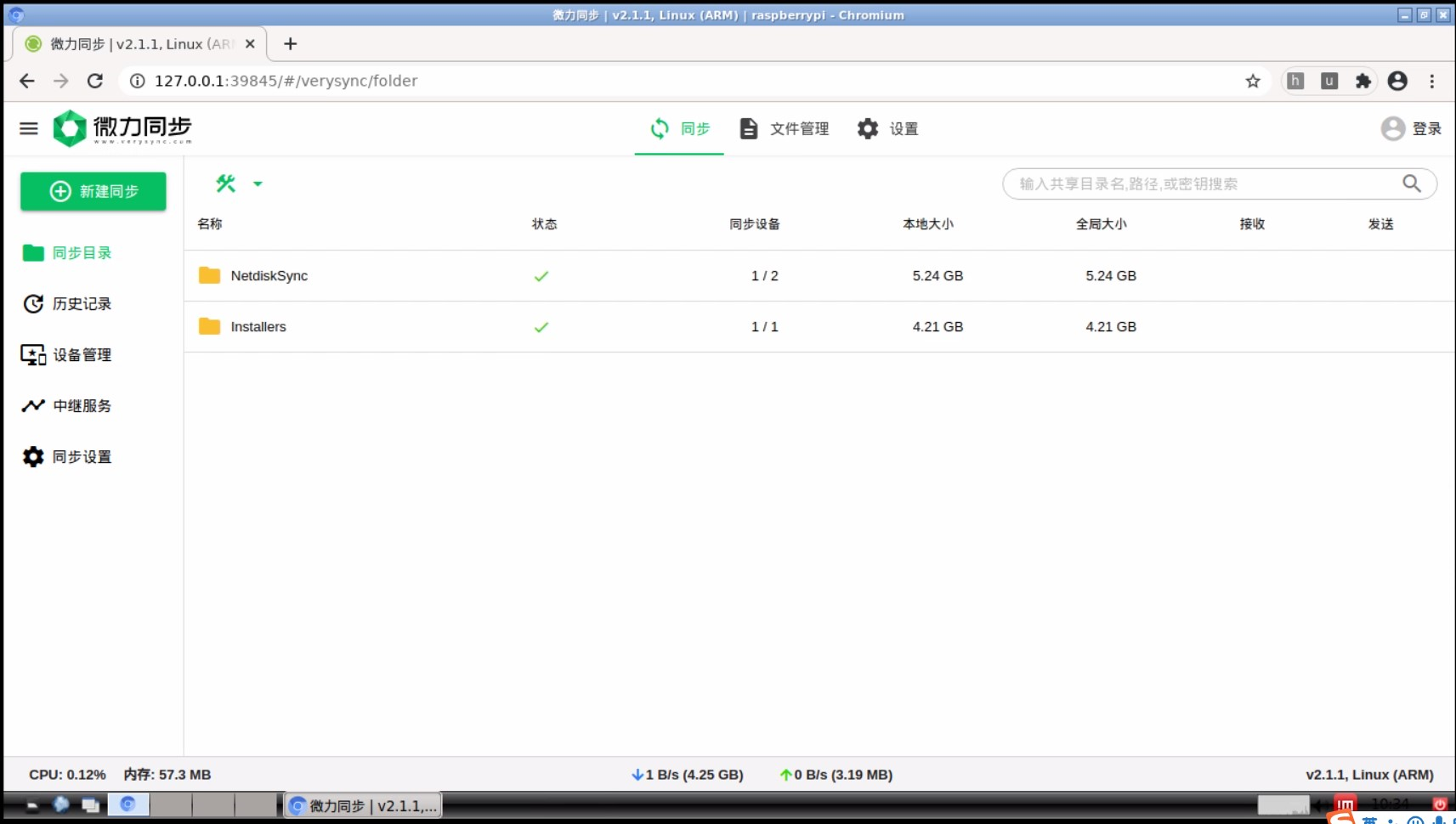Image resolution: width=1456 pixels, height=824 pixels.
Task: Bookmark this page with the star
Action: click(1253, 81)
